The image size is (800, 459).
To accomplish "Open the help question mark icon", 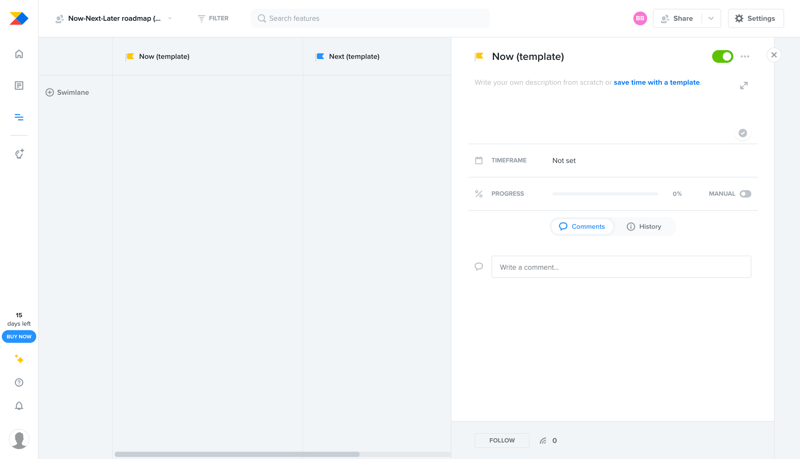I will pos(19,382).
